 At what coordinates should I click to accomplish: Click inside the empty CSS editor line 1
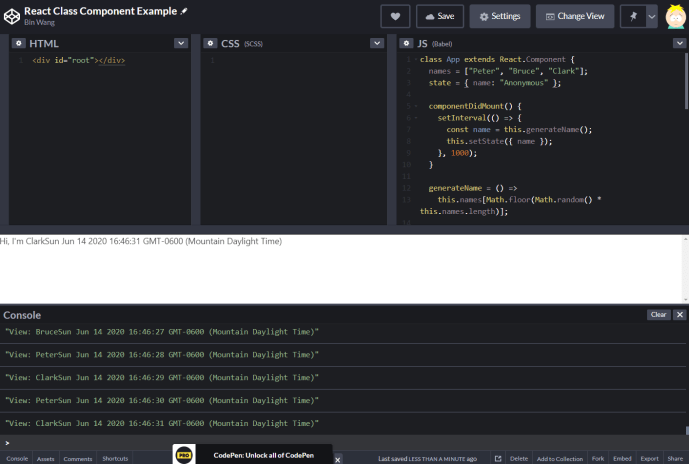click(x=299, y=60)
